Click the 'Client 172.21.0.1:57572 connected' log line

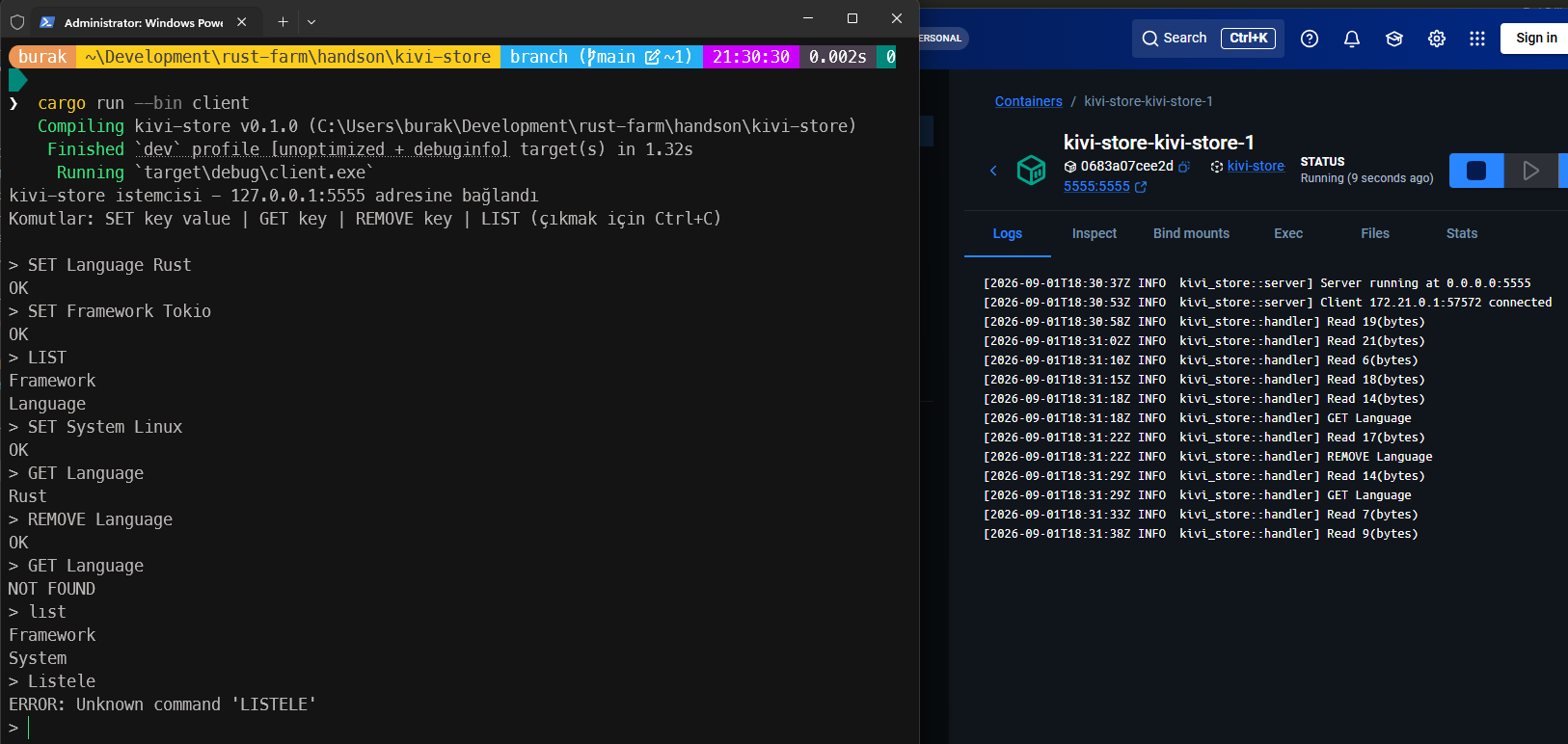pos(1268,303)
